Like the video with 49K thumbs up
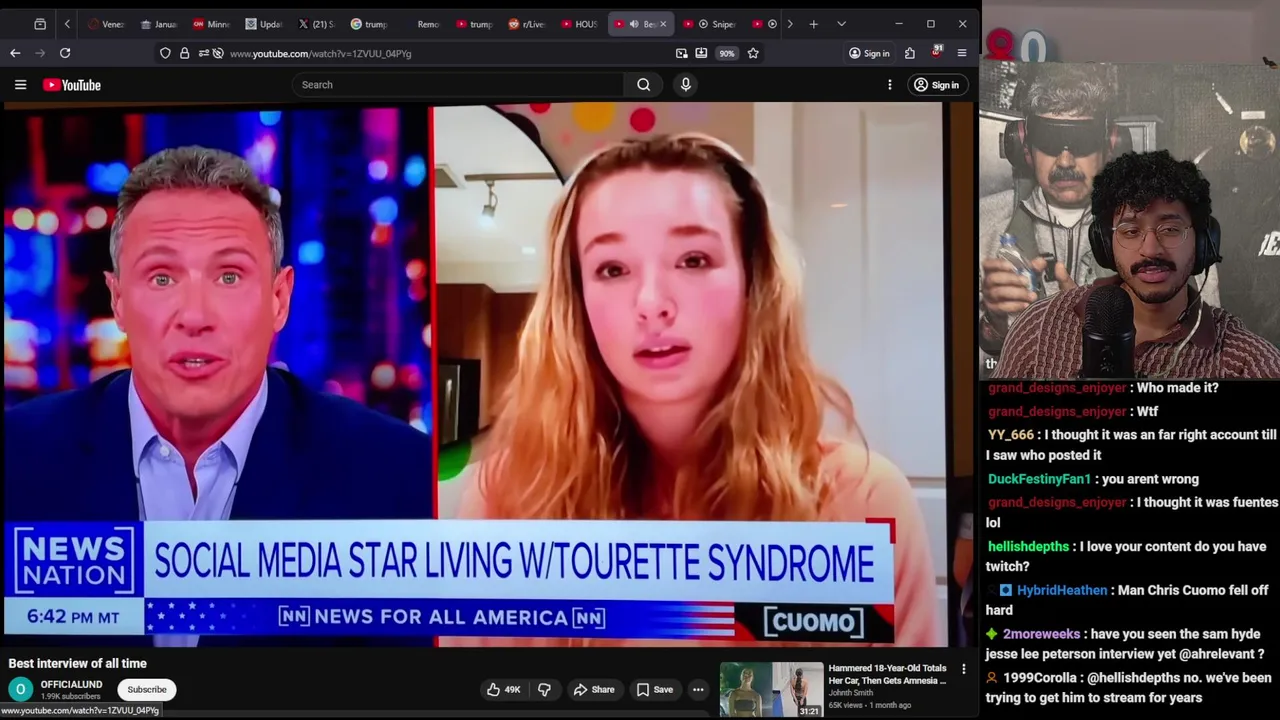Screen dimensions: 1280x720 click(504, 689)
